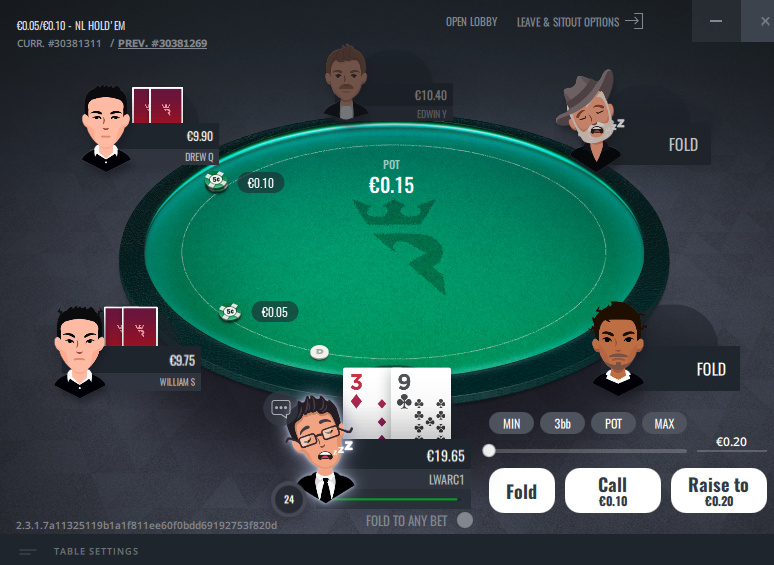Click the €0.20 bet amount field
This screenshot has height=565, width=774.
point(731,442)
